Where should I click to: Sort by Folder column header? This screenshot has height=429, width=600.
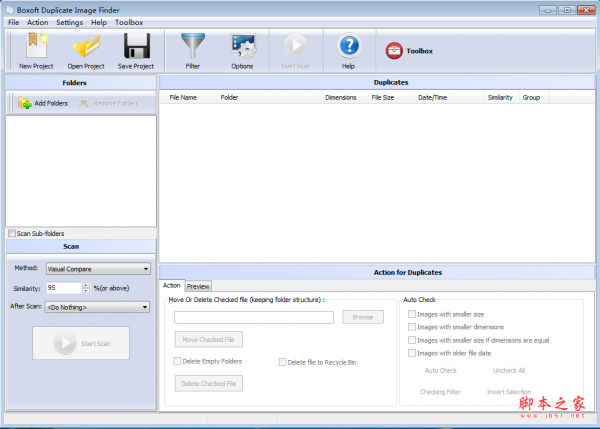coord(270,98)
